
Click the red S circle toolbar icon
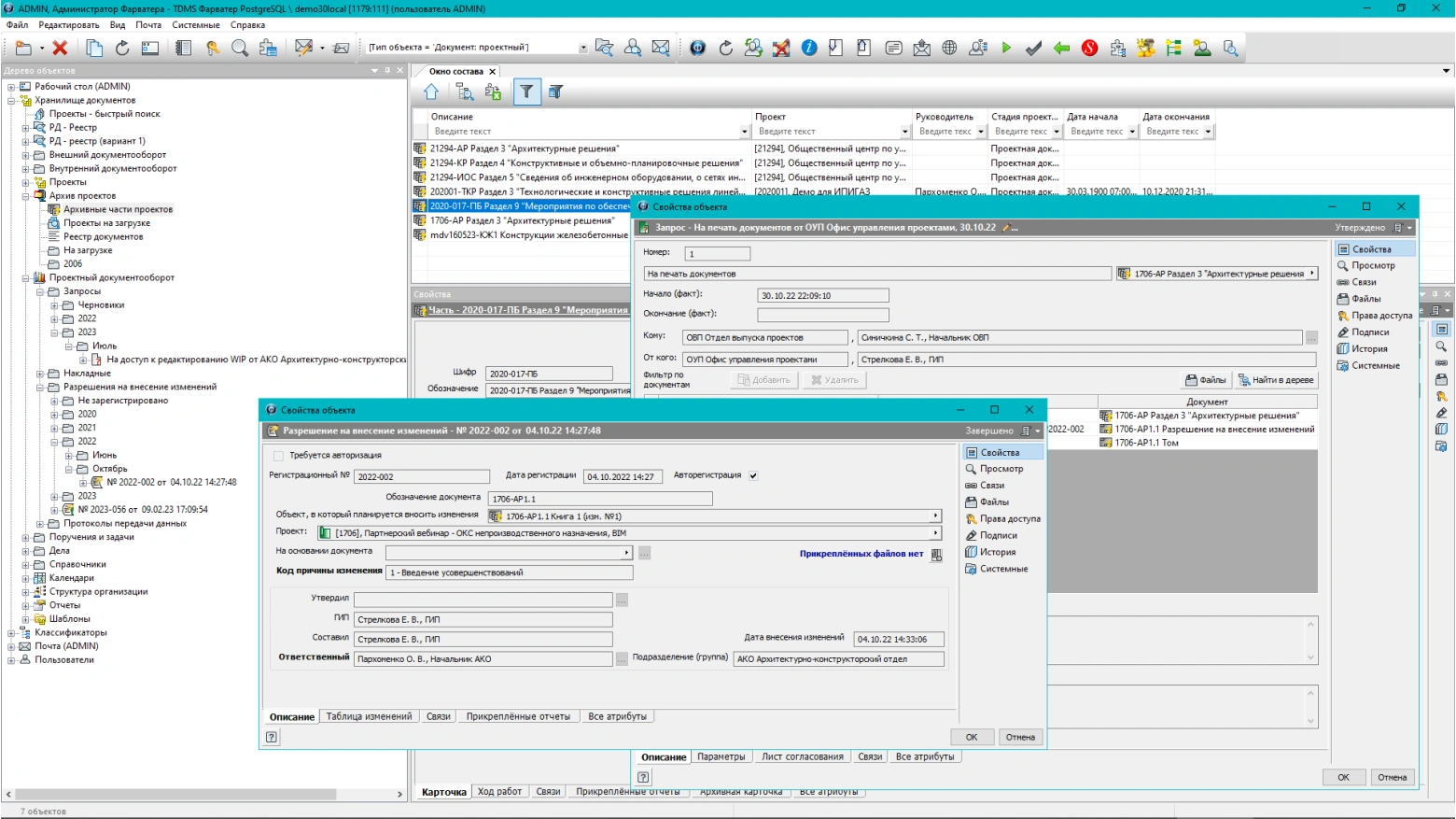coord(1089,48)
